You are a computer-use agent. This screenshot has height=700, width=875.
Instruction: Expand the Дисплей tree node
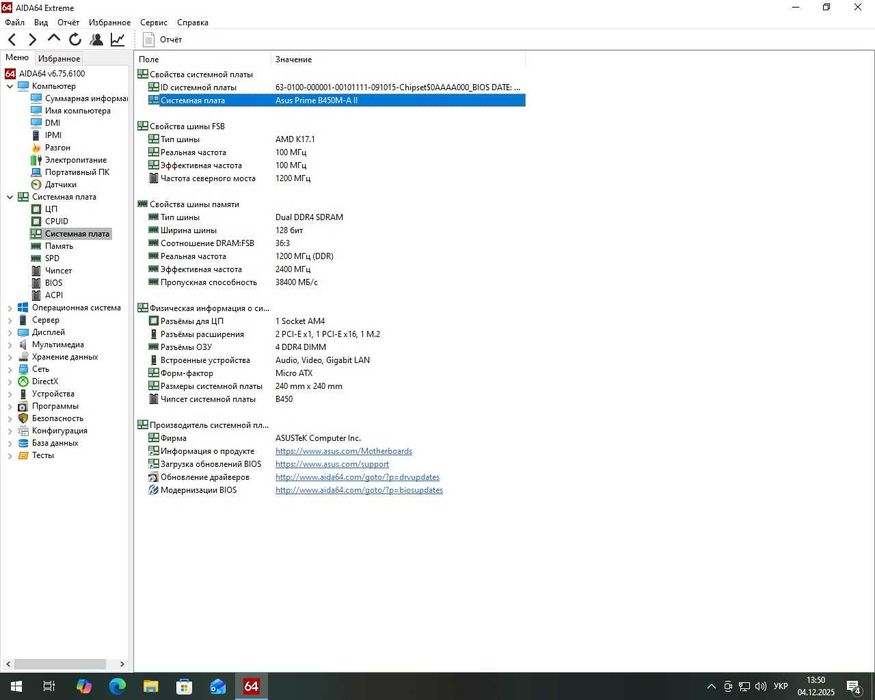tap(9, 332)
